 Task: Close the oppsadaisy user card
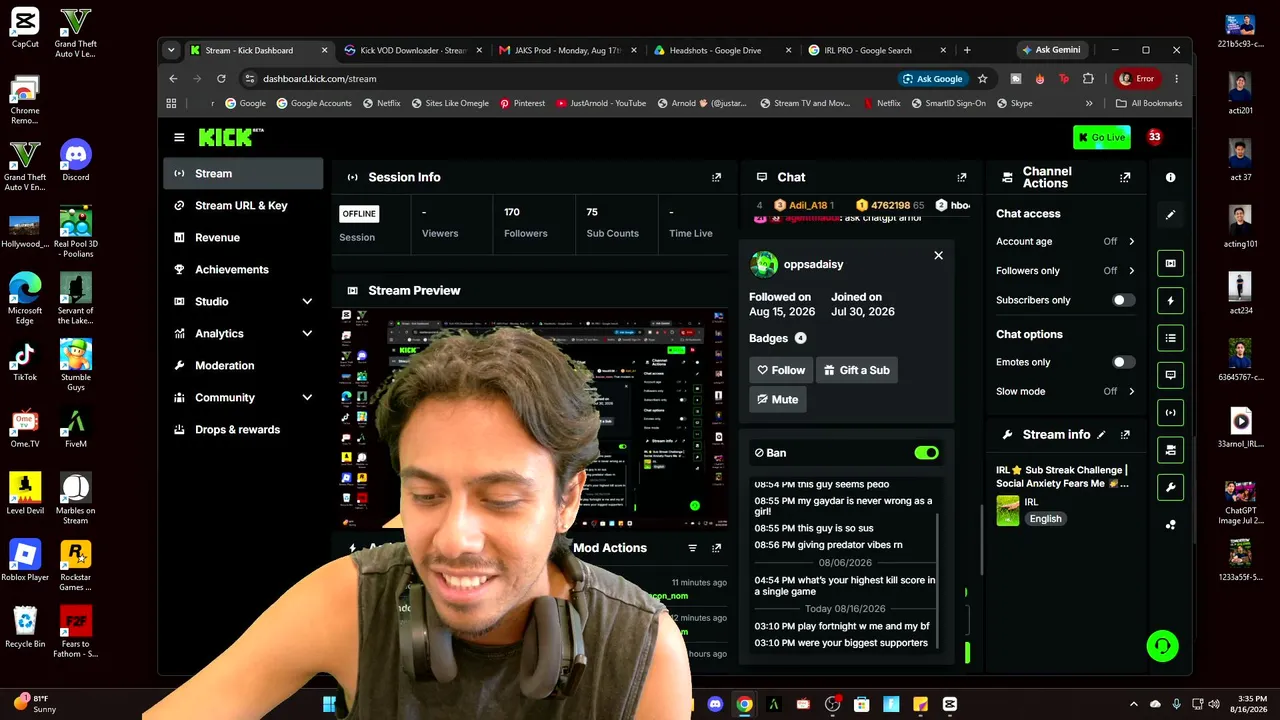(x=938, y=255)
